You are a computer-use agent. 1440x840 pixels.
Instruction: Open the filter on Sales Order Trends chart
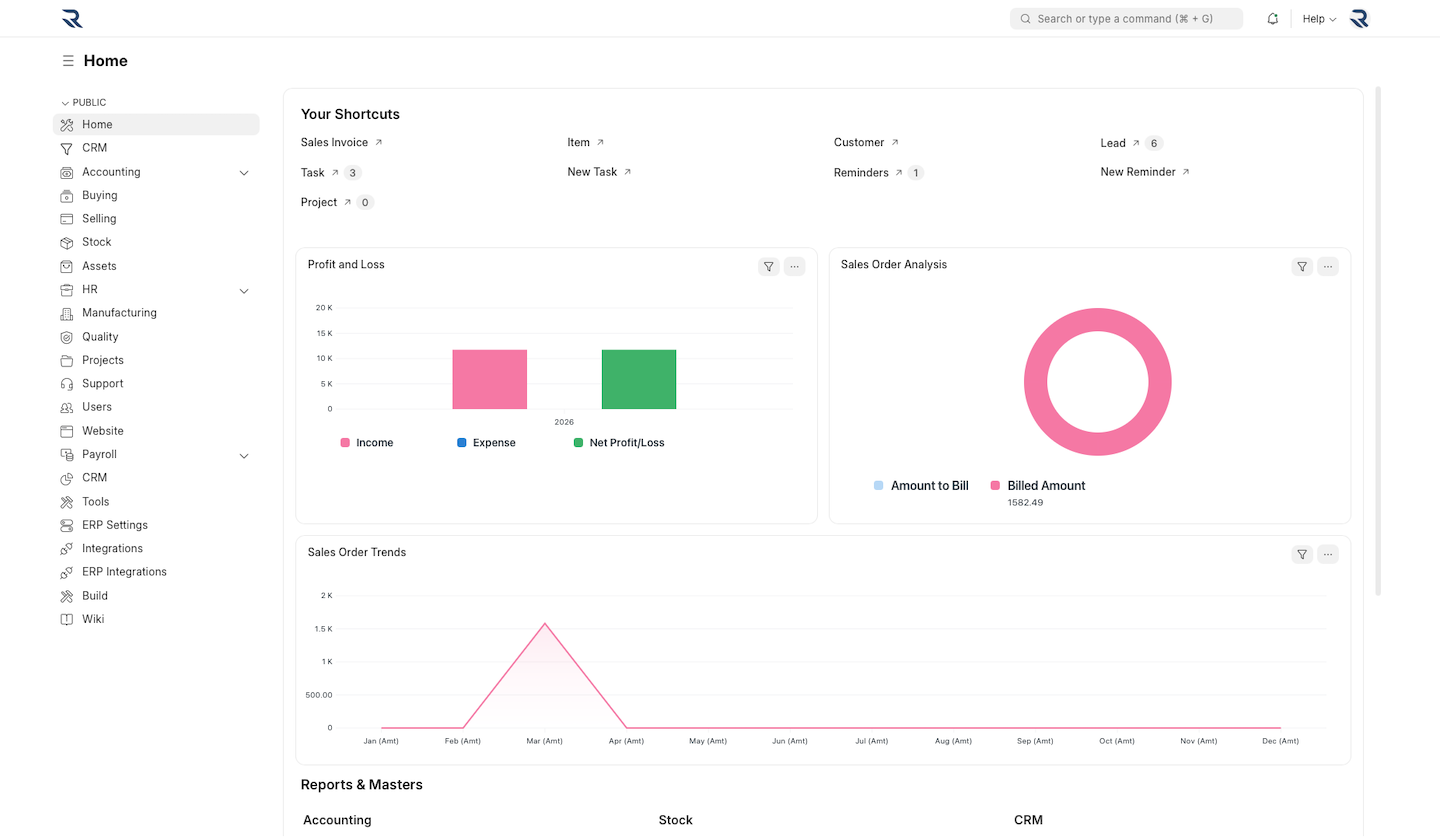[1302, 553]
